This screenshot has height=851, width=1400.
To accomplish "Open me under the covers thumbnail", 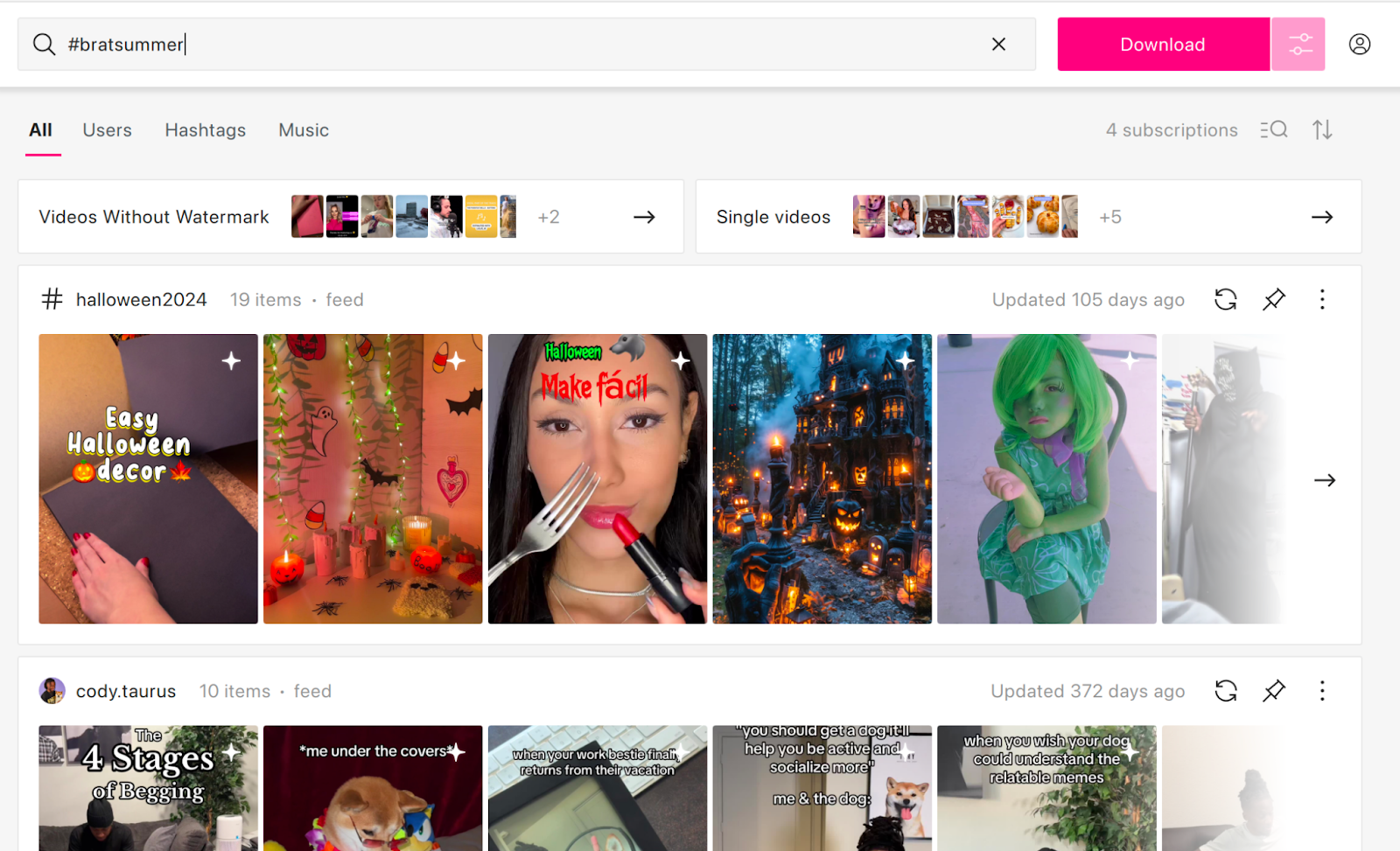I will coord(373,788).
